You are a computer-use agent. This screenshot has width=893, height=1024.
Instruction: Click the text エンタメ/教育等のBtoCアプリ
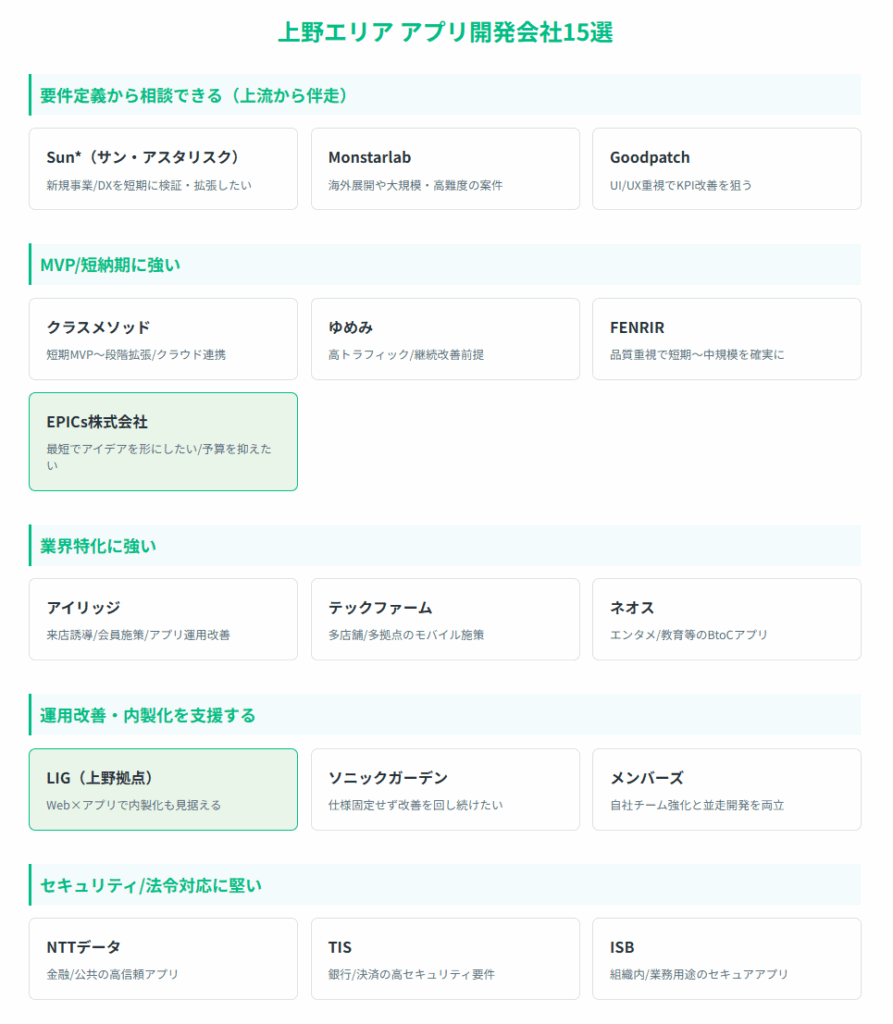689,635
